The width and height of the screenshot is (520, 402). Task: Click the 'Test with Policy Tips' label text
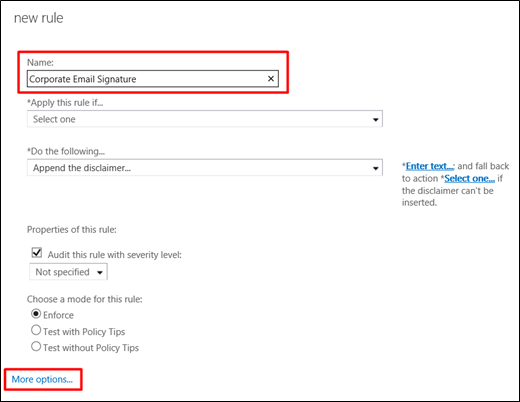tap(84, 332)
